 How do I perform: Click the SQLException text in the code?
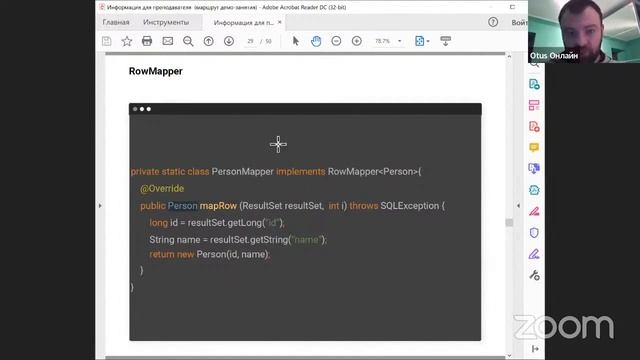pos(409,206)
